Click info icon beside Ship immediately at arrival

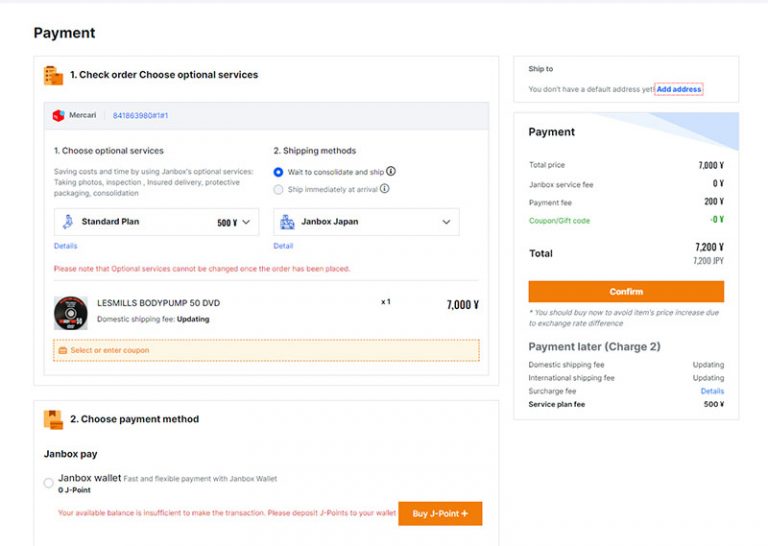click(385, 188)
